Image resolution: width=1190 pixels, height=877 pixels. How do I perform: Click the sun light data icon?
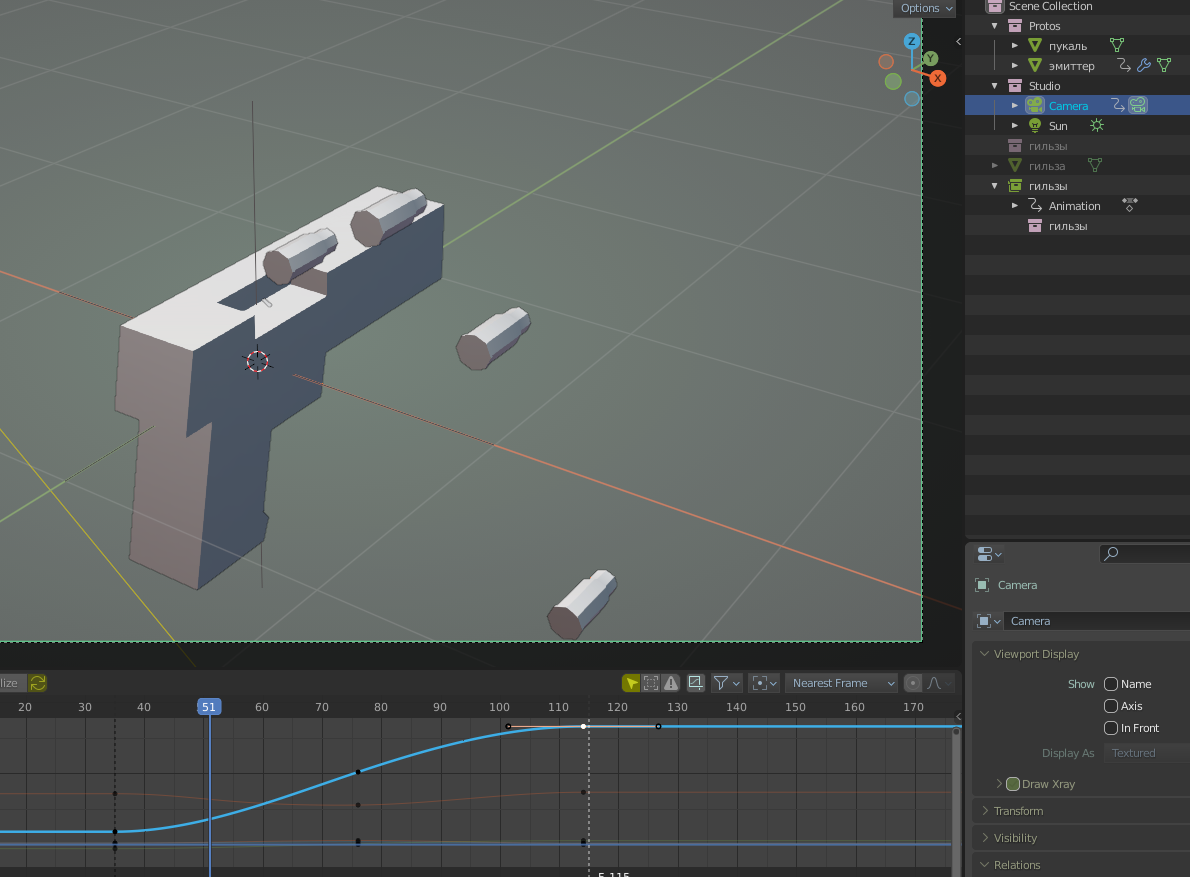pyautogui.click(x=1097, y=126)
